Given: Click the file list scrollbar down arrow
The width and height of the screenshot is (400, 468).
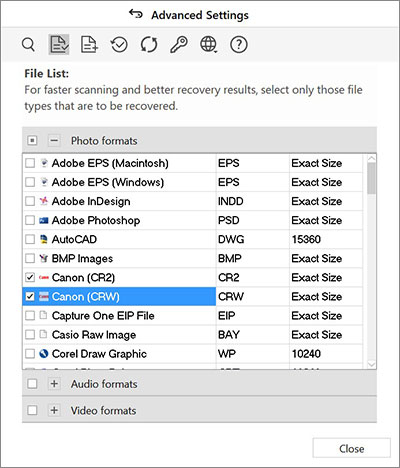Looking at the screenshot, I should 371,364.
